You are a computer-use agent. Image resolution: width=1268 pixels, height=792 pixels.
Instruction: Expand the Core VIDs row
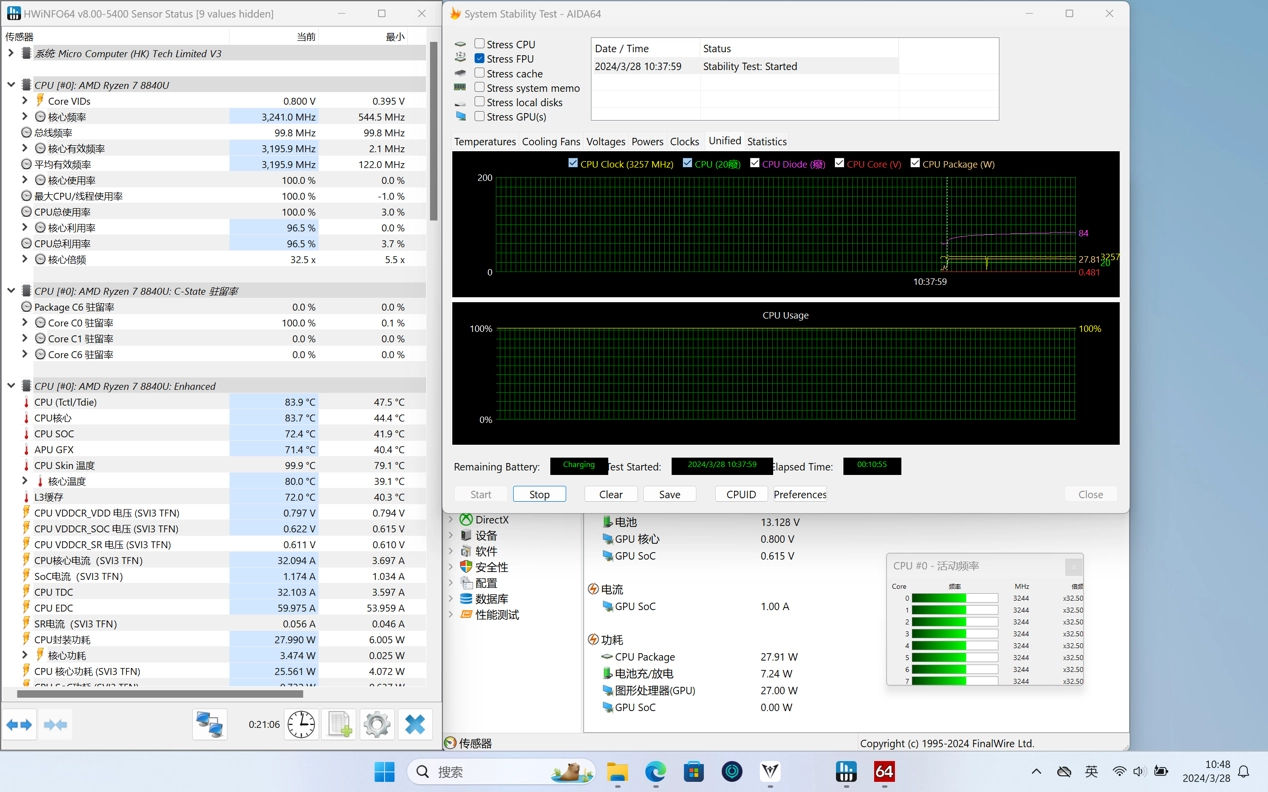click(25, 101)
